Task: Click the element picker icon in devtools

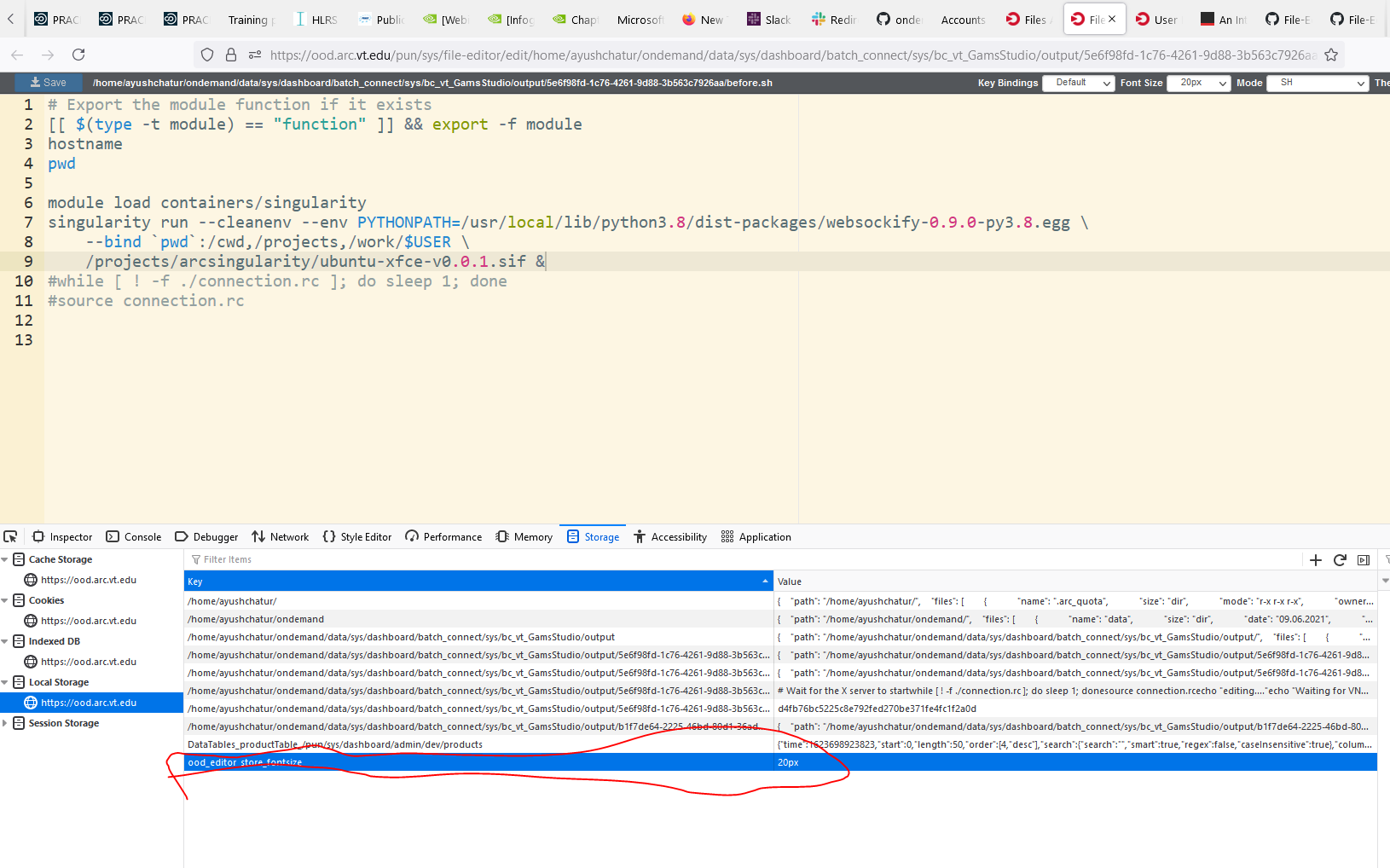Action: pyautogui.click(x=10, y=536)
